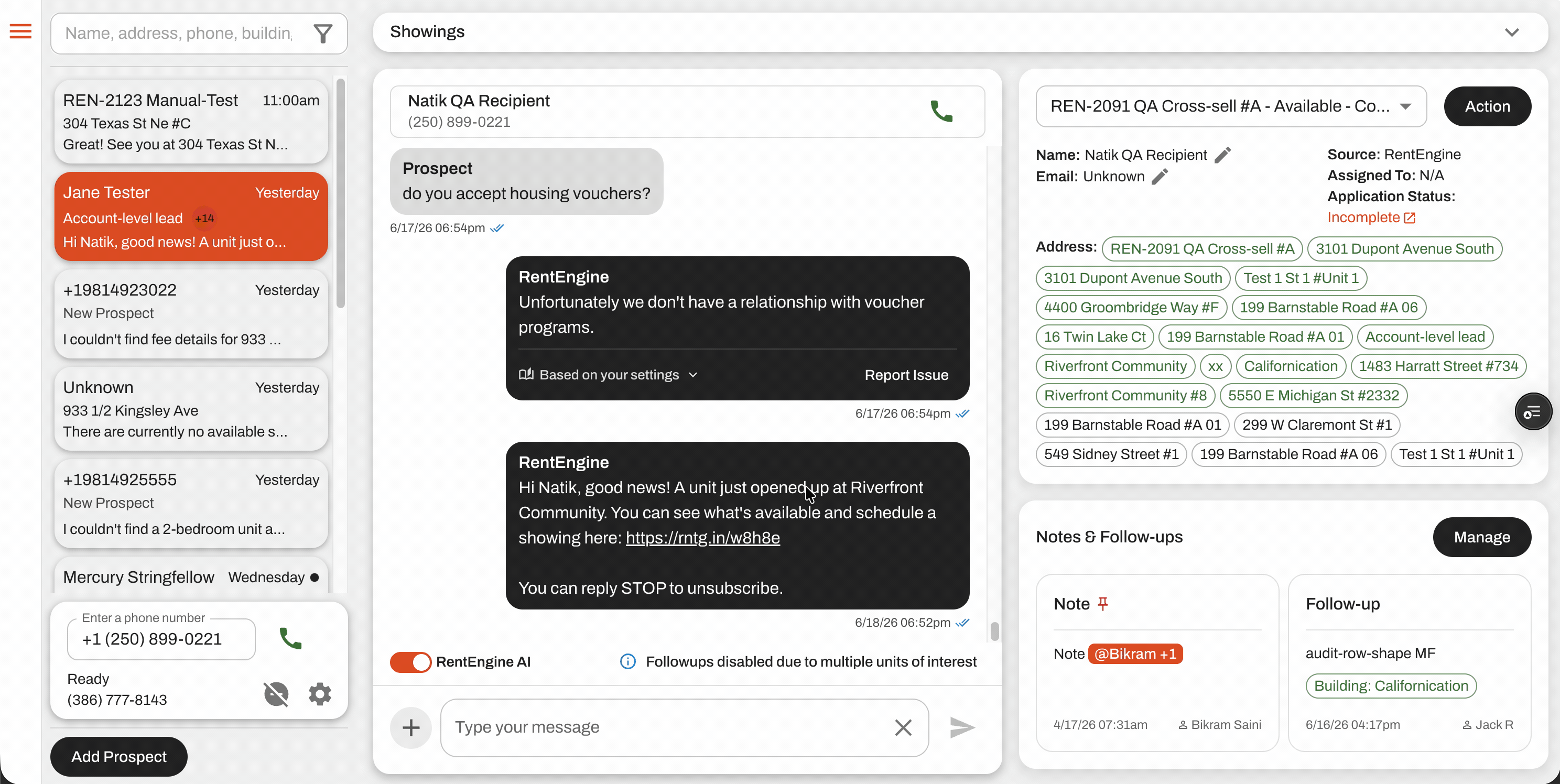Expand the Showings panel chevron
Image resolution: width=1560 pixels, height=784 pixels.
1512,32
